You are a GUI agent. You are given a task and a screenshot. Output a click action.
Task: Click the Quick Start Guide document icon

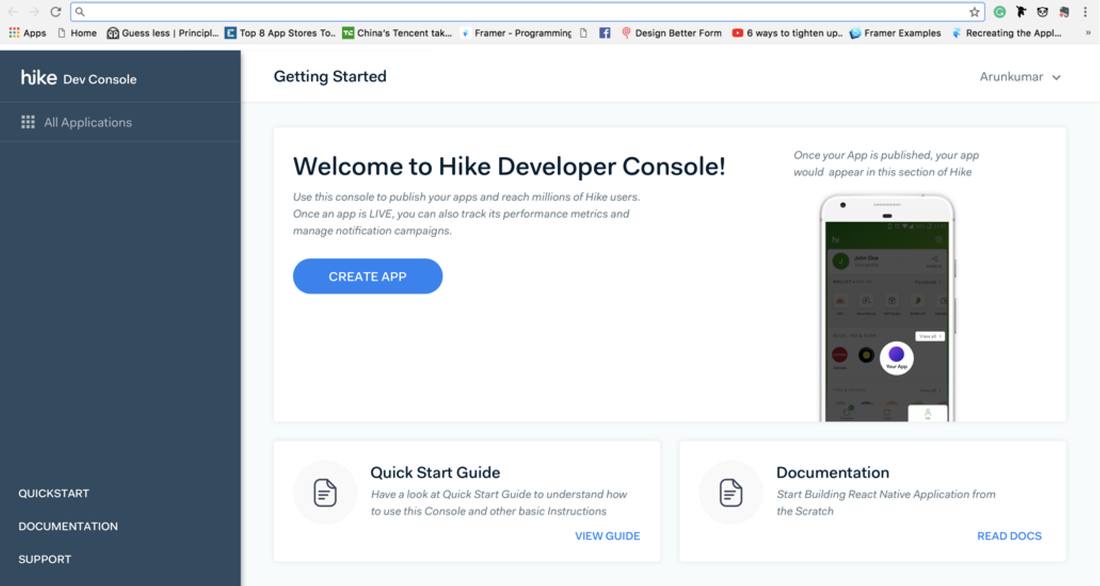click(325, 493)
